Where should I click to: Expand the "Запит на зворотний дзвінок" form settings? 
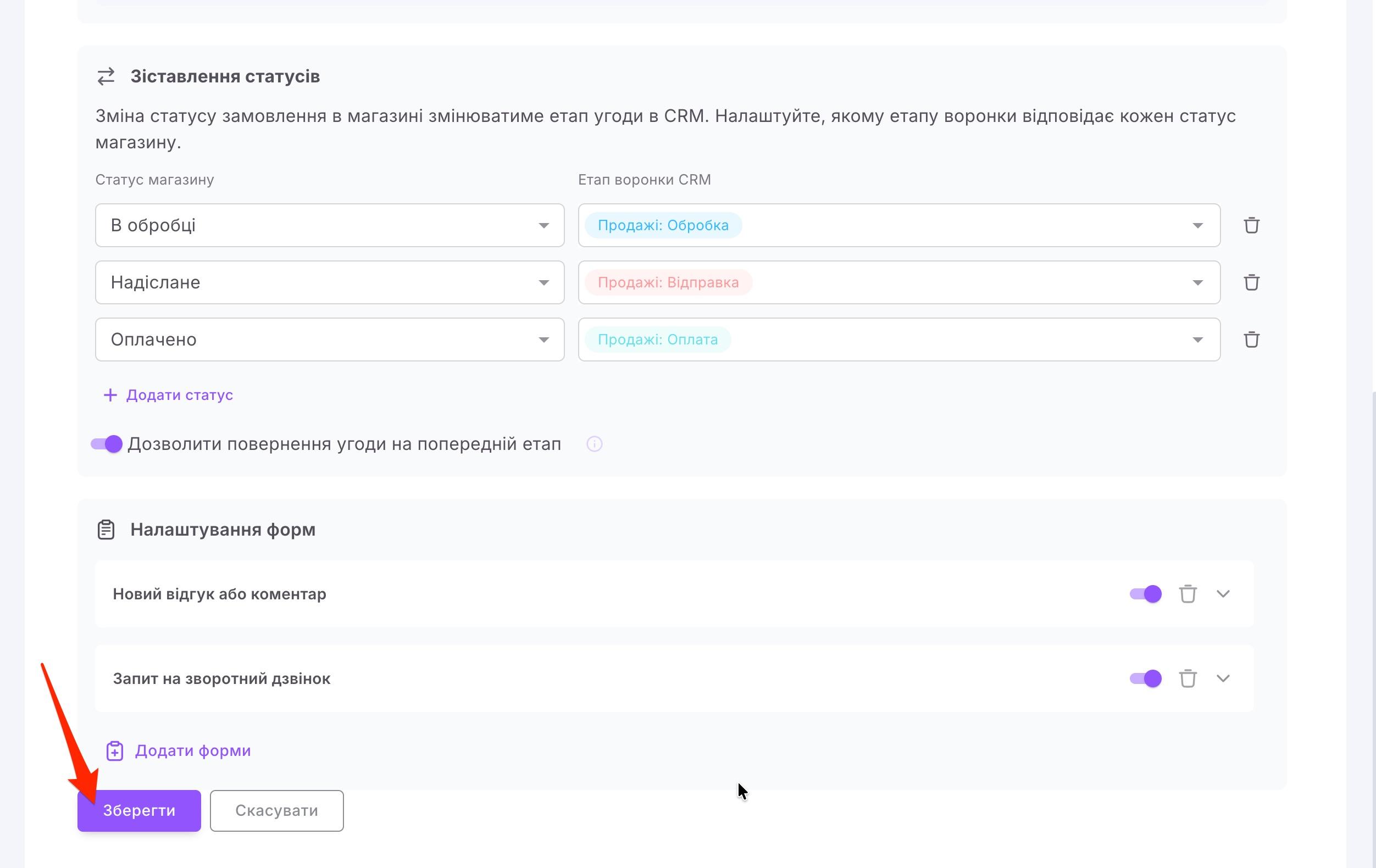pyautogui.click(x=1223, y=678)
